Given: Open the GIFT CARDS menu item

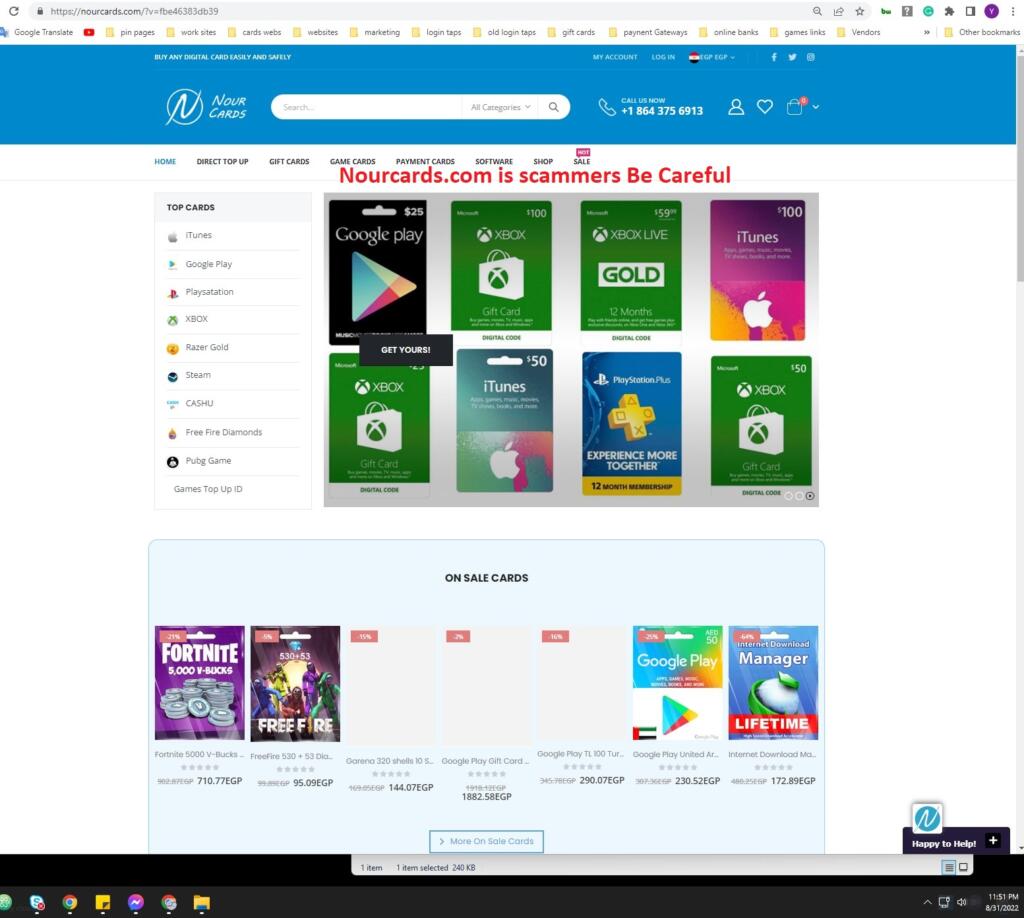Looking at the screenshot, I should point(289,161).
